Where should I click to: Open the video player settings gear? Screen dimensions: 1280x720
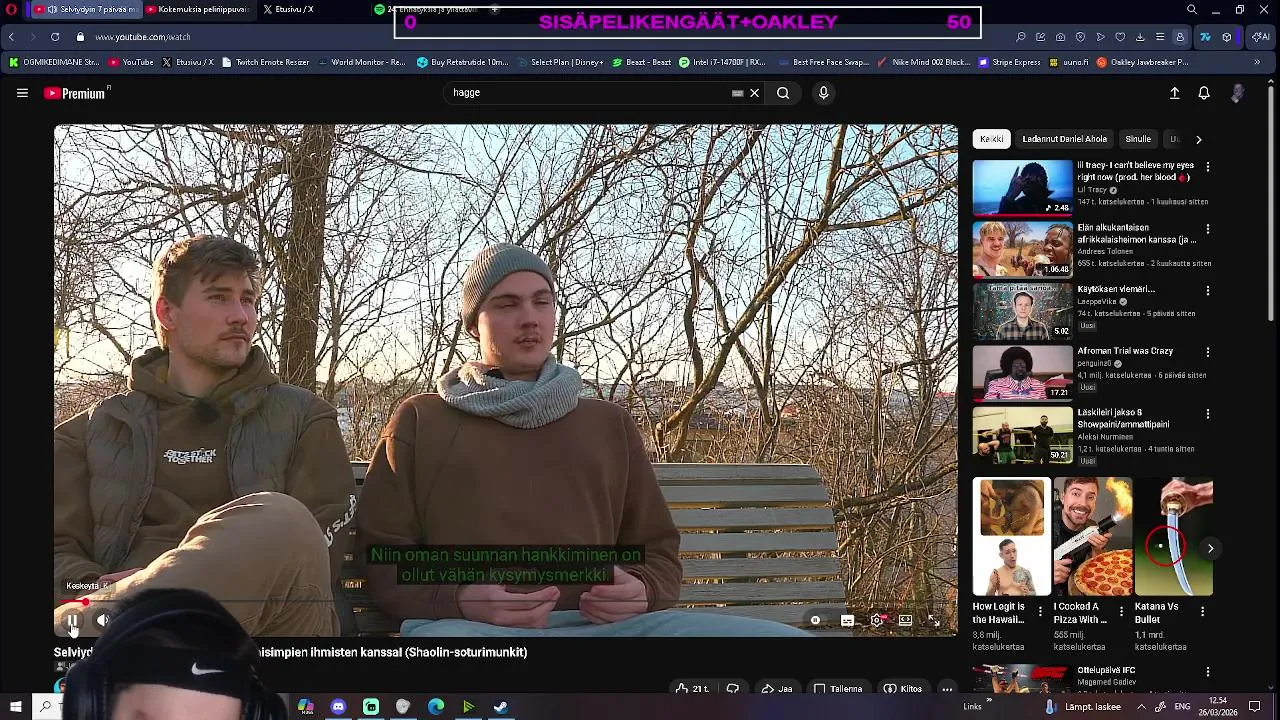click(876, 620)
